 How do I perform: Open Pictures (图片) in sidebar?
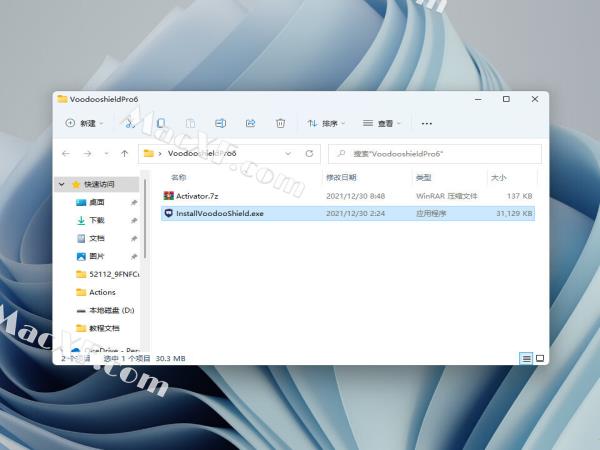tap(97, 256)
